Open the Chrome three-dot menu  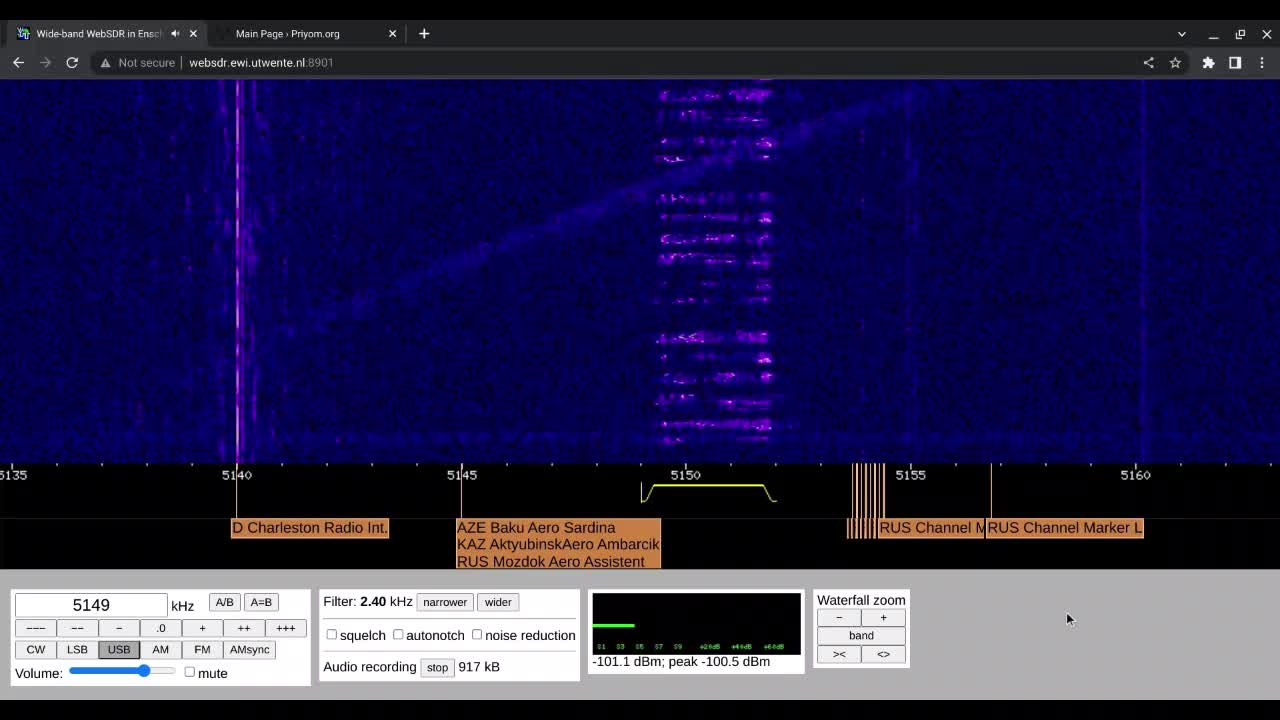click(1262, 62)
